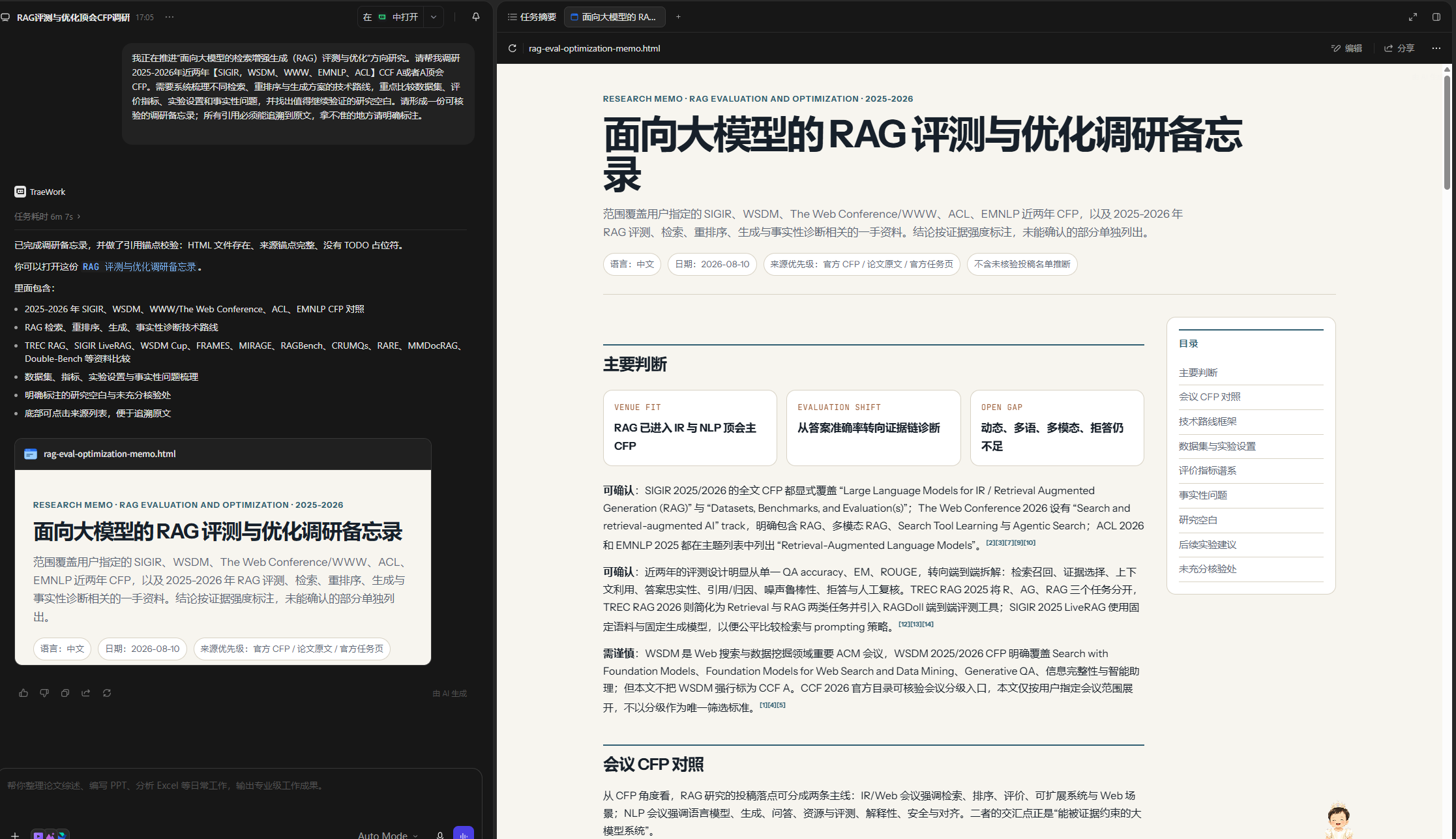Jump to 会议 CFP 对照 in contents
This screenshot has width=1456, height=839.
(1210, 397)
